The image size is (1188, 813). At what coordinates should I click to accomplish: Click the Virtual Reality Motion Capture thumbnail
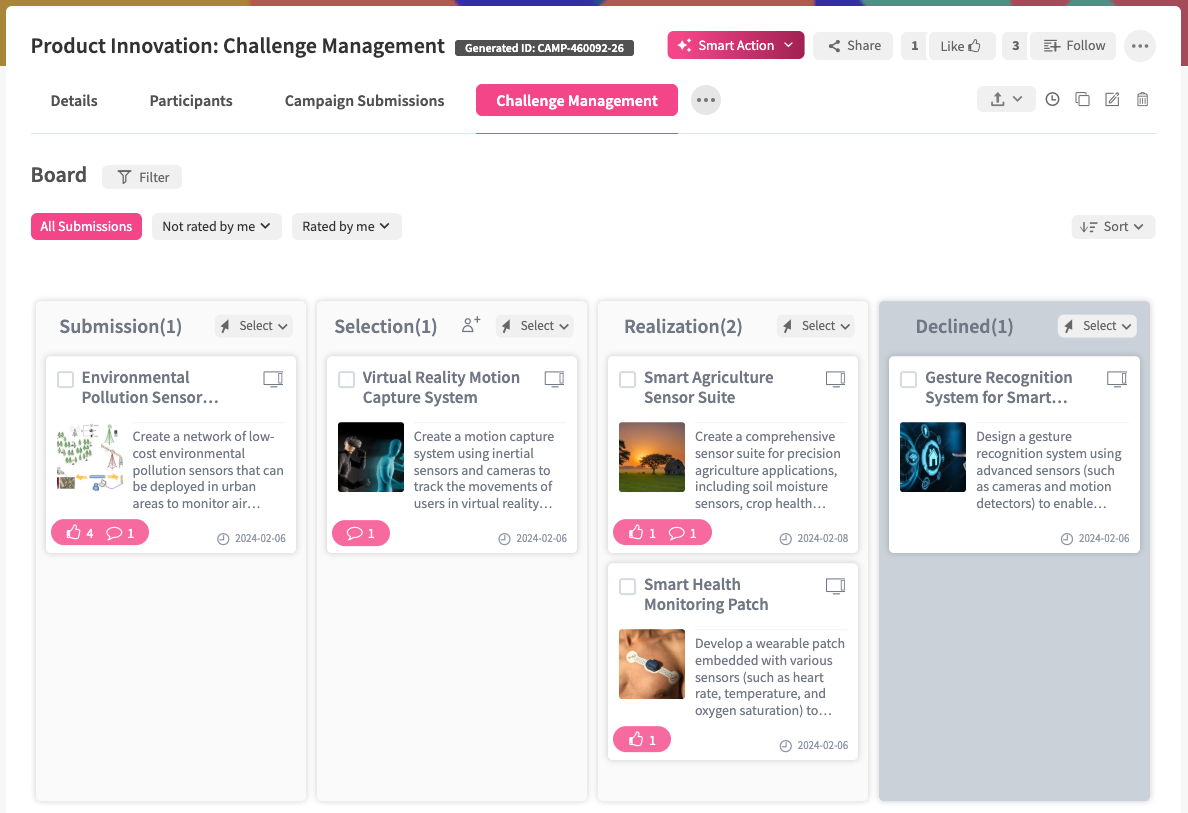pyautogui.click(x=371, y=457)
